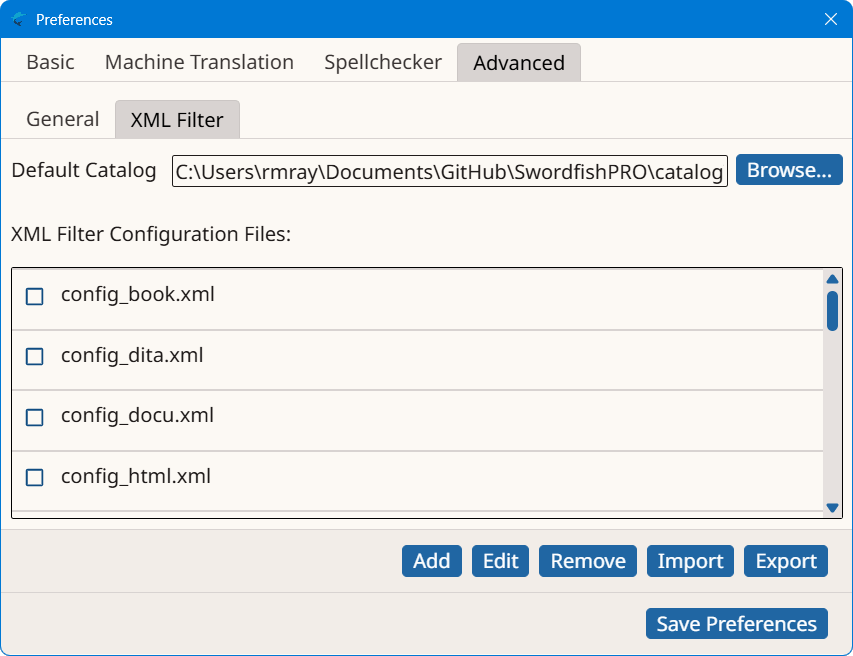Toggle the config_html.xml checkbox

(x=35, y=478)
